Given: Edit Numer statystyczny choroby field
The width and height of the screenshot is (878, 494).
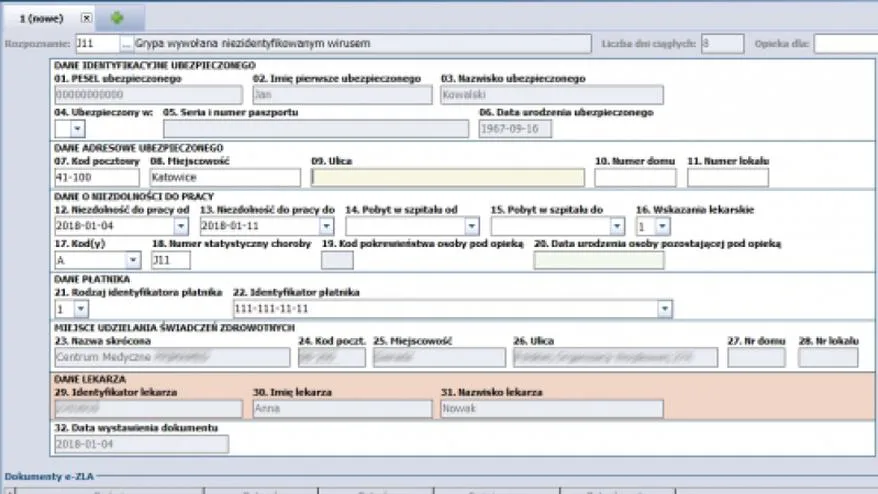Looking at the screenshot, I should click(171, 260).
